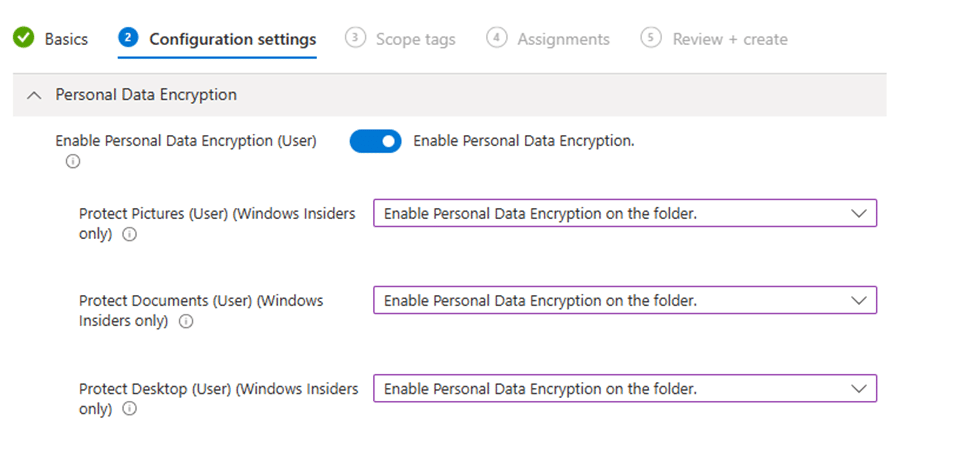975x460 pixels.
Task: Open the Protect Desktop dropdown
Action: (x=625, y=389)
